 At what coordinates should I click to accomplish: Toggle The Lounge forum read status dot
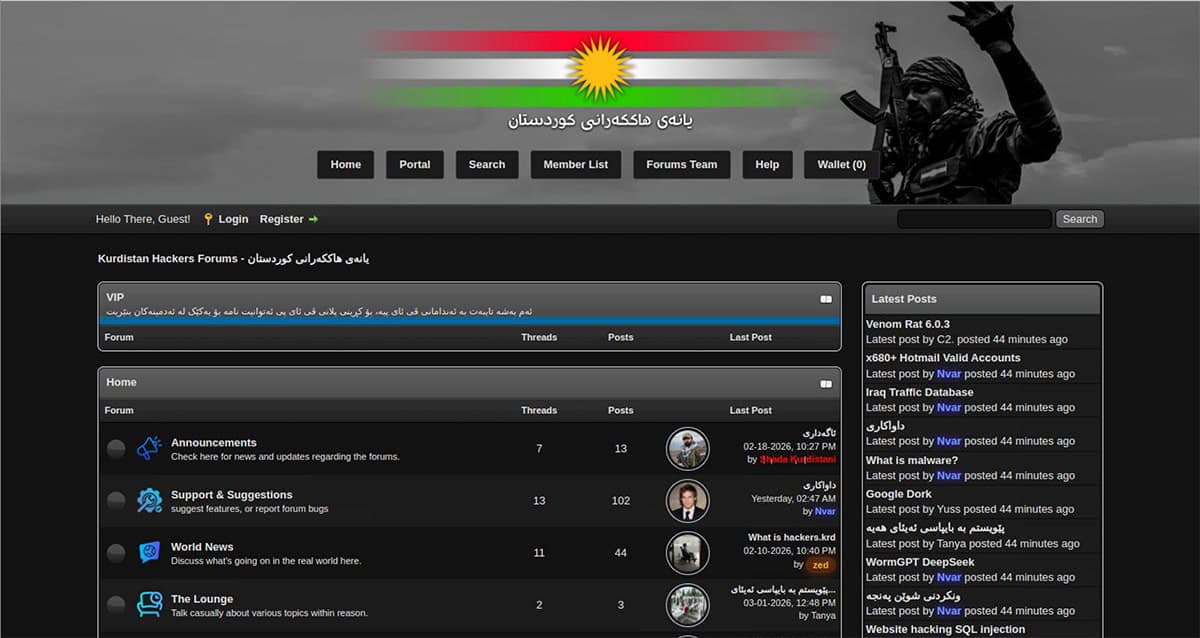tap(116, 604)
